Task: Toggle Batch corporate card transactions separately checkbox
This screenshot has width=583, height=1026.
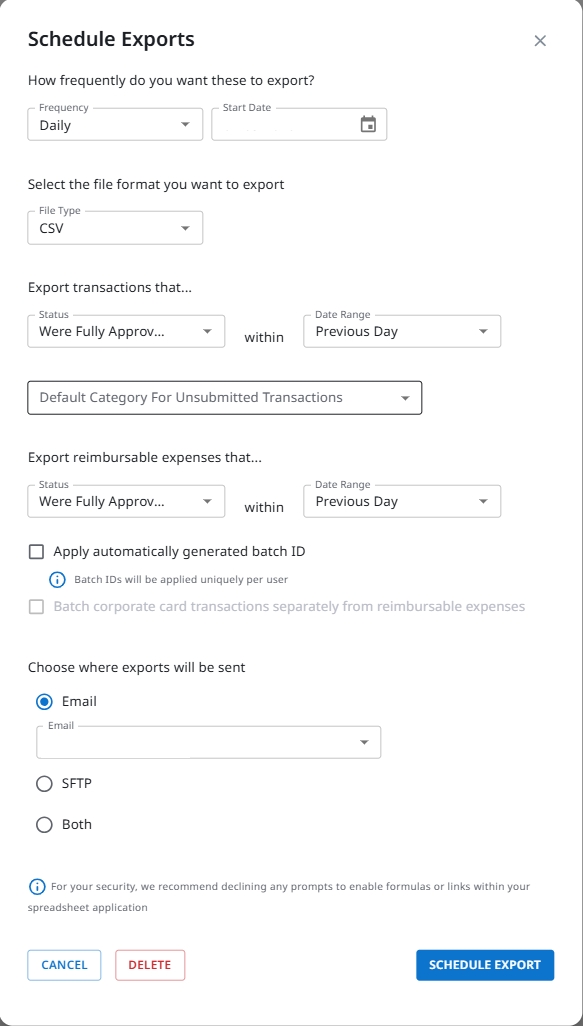Action: pos(37,607)
